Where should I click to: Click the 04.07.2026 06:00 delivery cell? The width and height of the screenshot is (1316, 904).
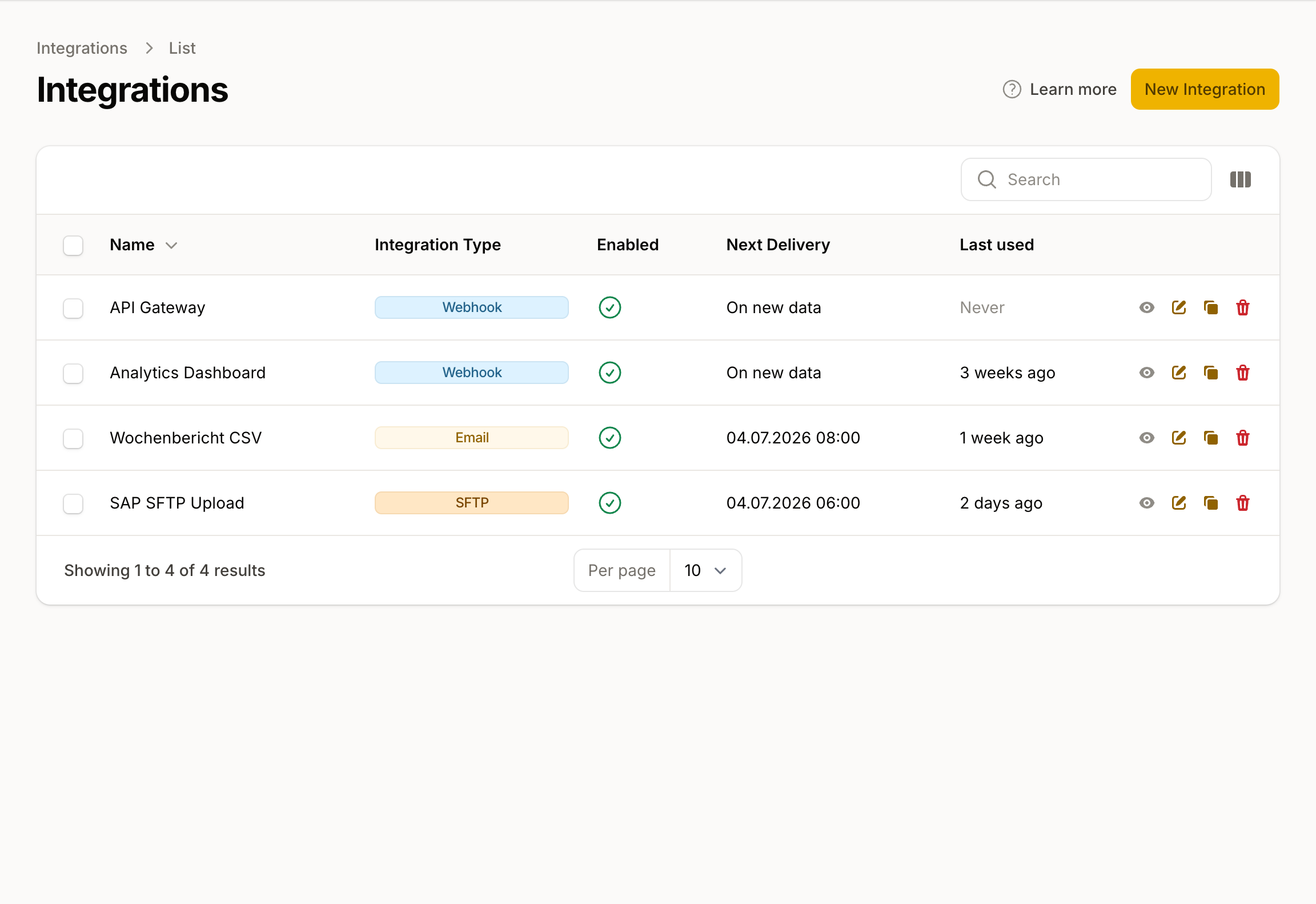point(793,503)
